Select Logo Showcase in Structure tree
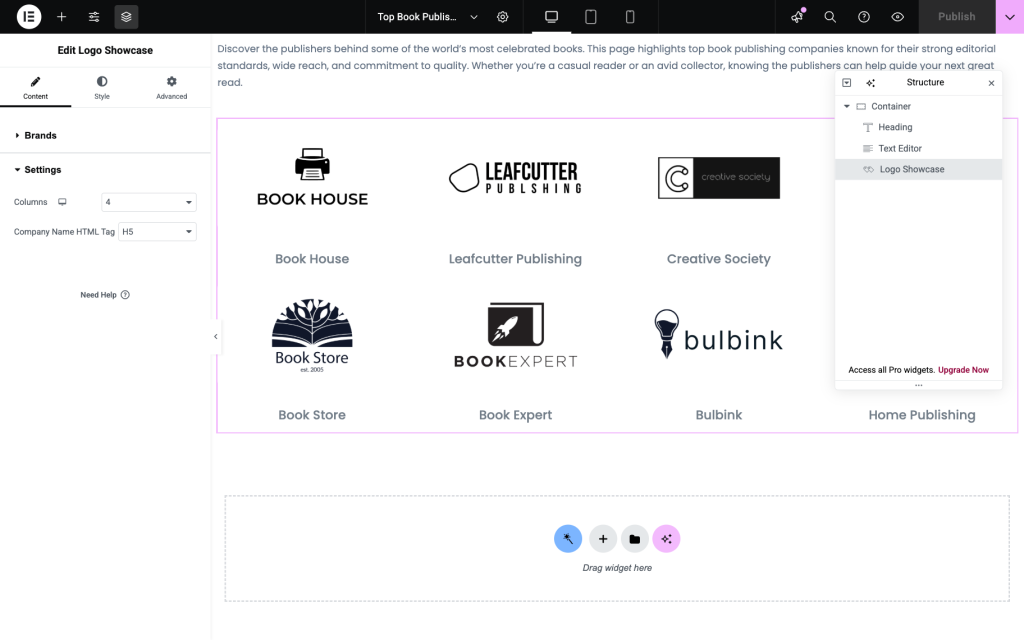1024x640 pixels. (x=918, y=169)
